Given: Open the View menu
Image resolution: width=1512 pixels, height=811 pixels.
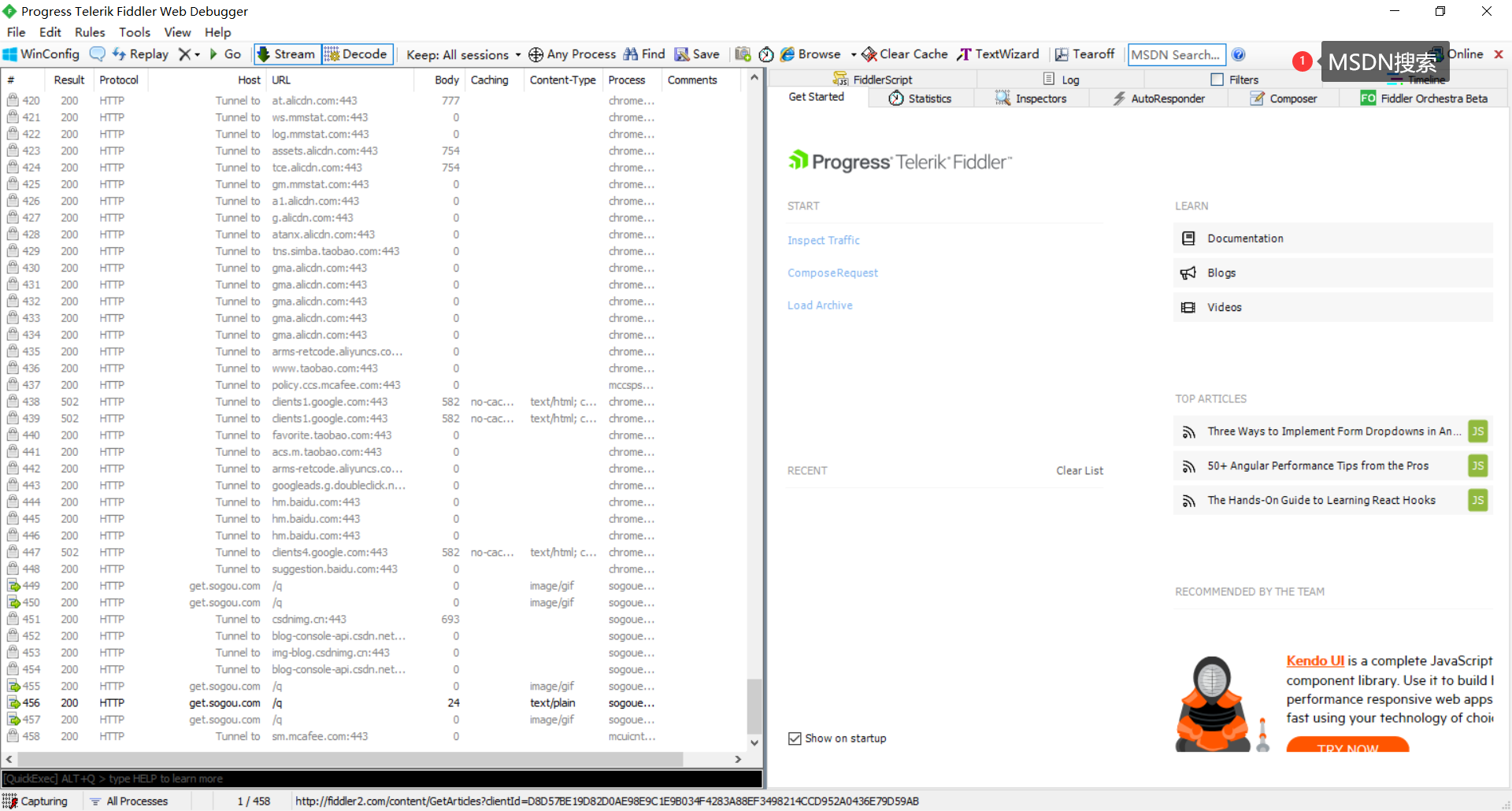Looking at the screenshot, I should 177,32.
